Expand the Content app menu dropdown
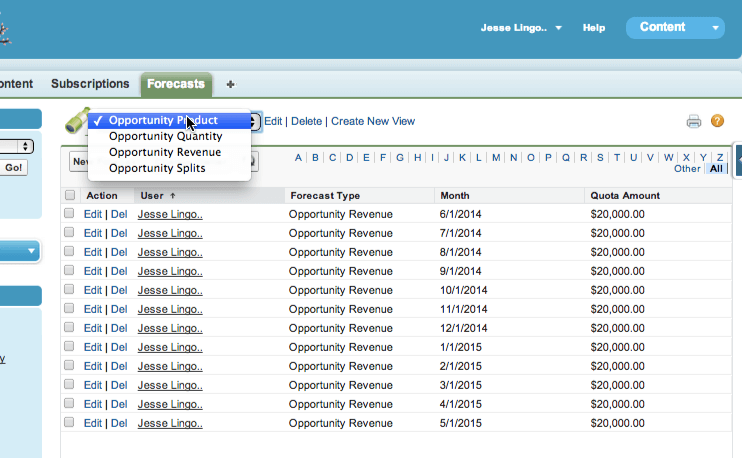Viewport: 742px width, 458px height. pos(716,28)
